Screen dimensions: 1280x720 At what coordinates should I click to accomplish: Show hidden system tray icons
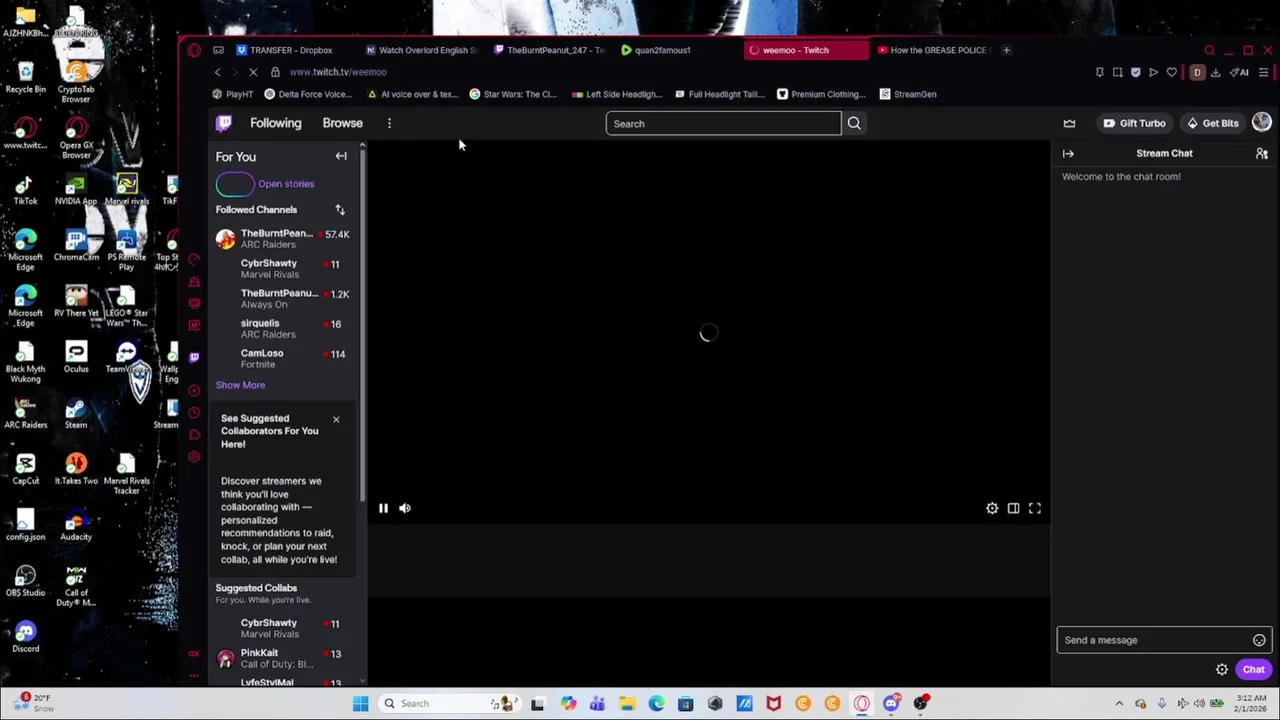(x=1119, y=703)
